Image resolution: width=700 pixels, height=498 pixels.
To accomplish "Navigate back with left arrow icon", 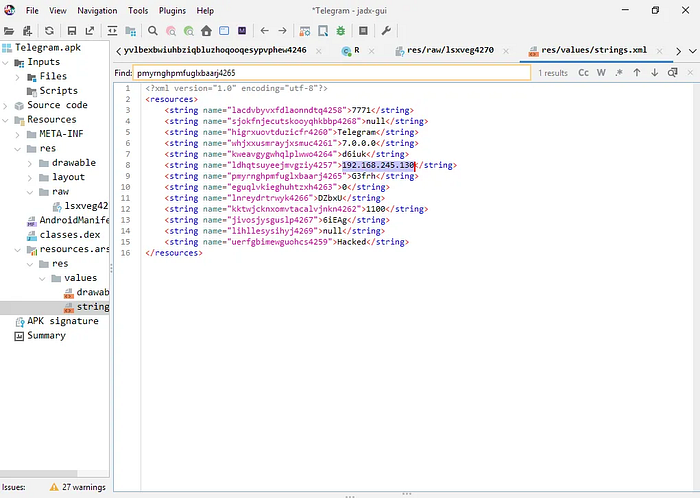I will tap(264, 31).
